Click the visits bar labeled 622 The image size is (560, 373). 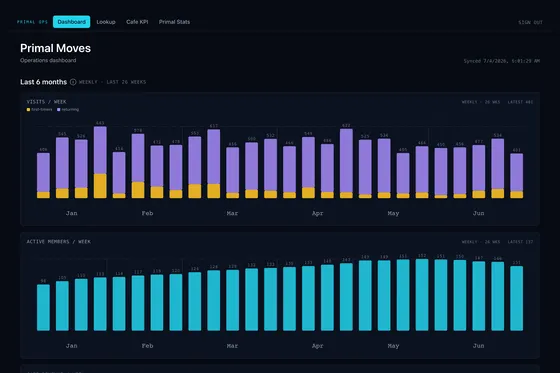click(346, 164)
